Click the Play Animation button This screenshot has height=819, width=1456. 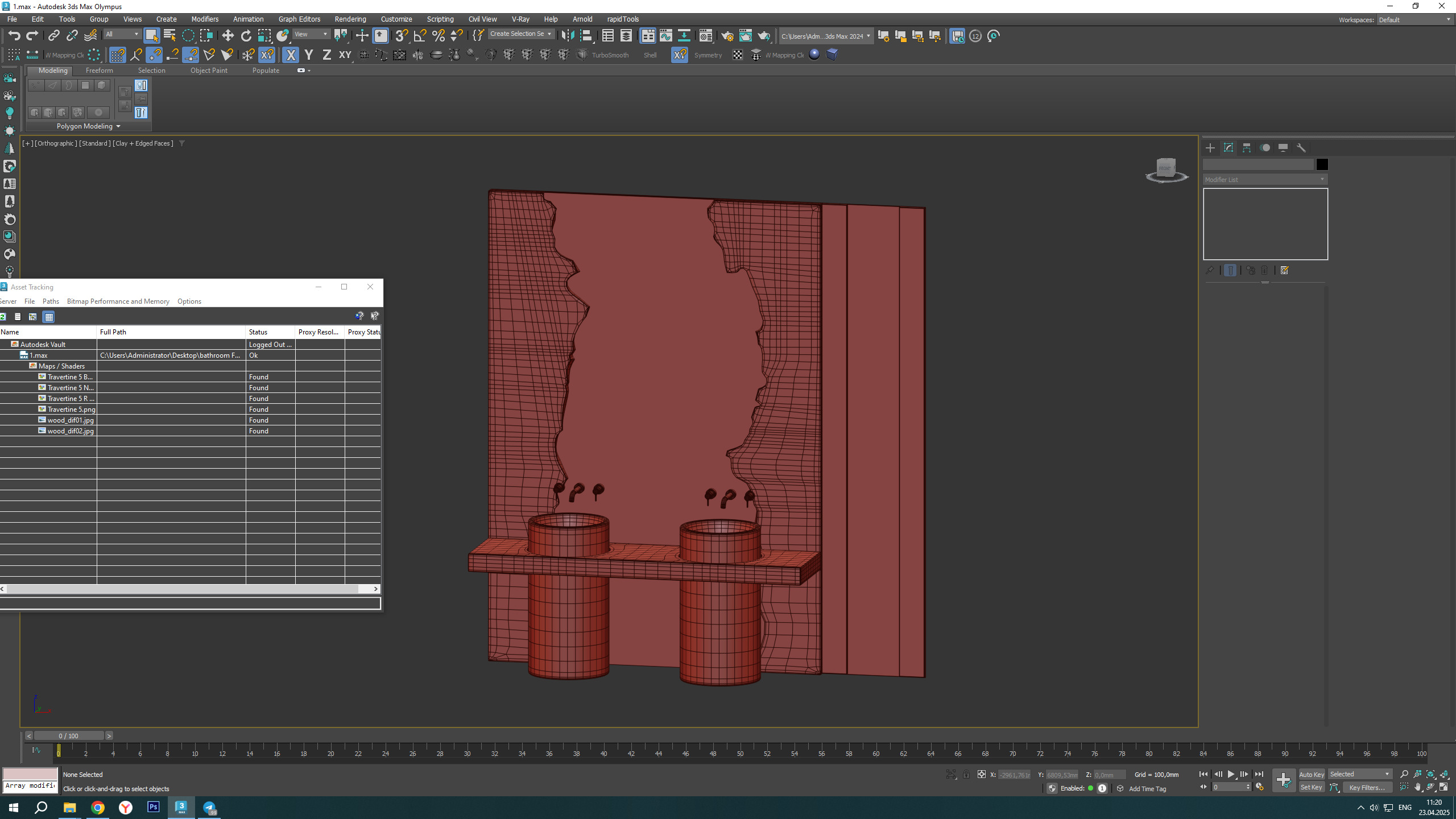(1231, 774)
